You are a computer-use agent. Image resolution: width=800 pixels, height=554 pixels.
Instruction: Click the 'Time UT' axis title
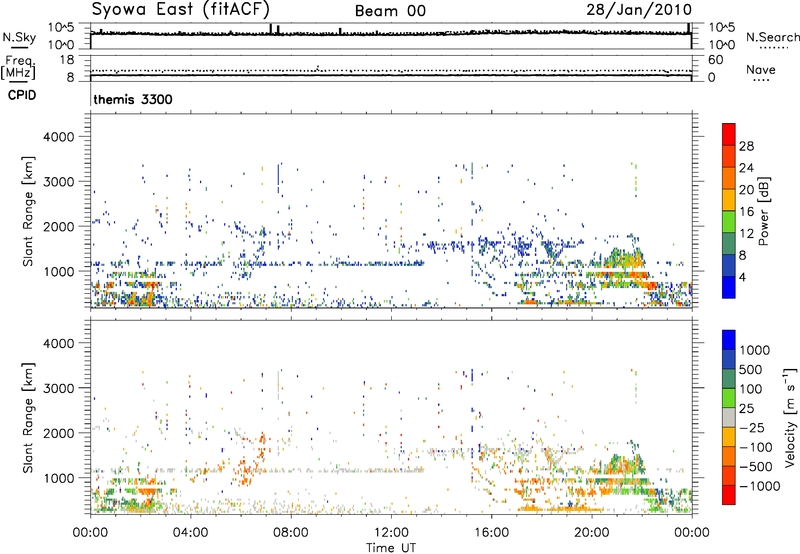pyautogui.click(x=391, y=548)
